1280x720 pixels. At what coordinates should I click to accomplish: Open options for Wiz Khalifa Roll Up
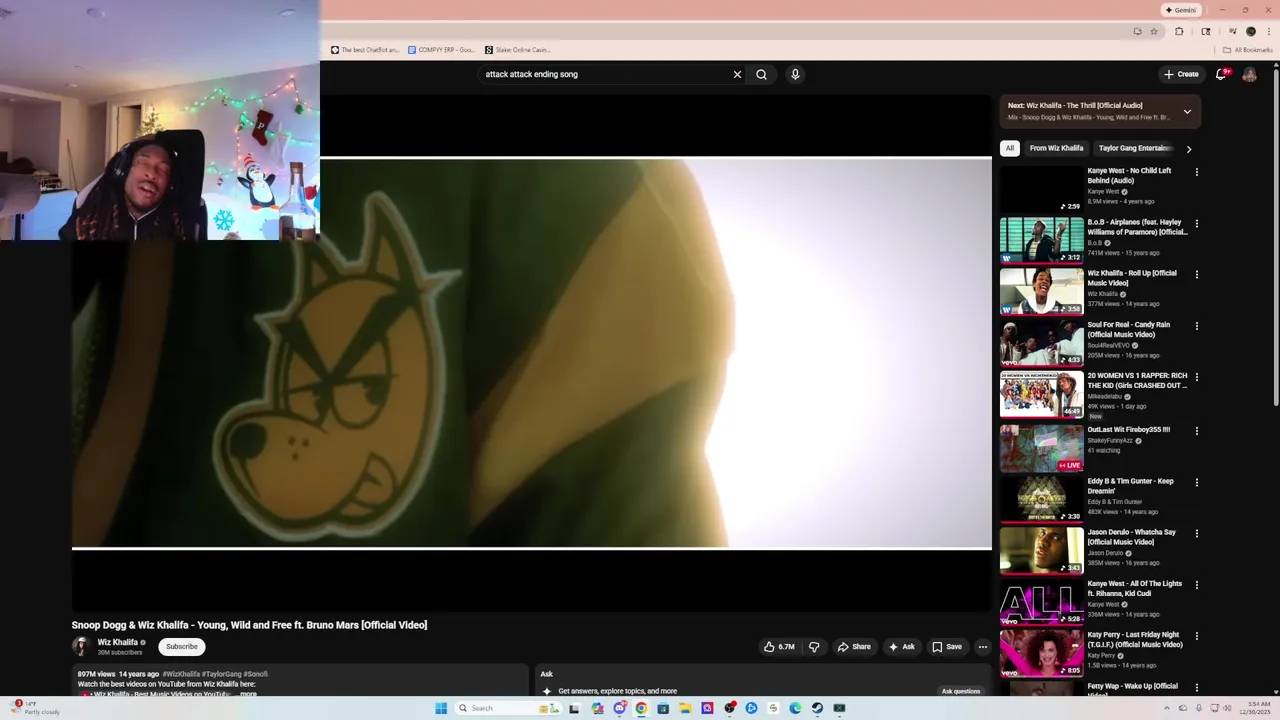(1196, 274)
